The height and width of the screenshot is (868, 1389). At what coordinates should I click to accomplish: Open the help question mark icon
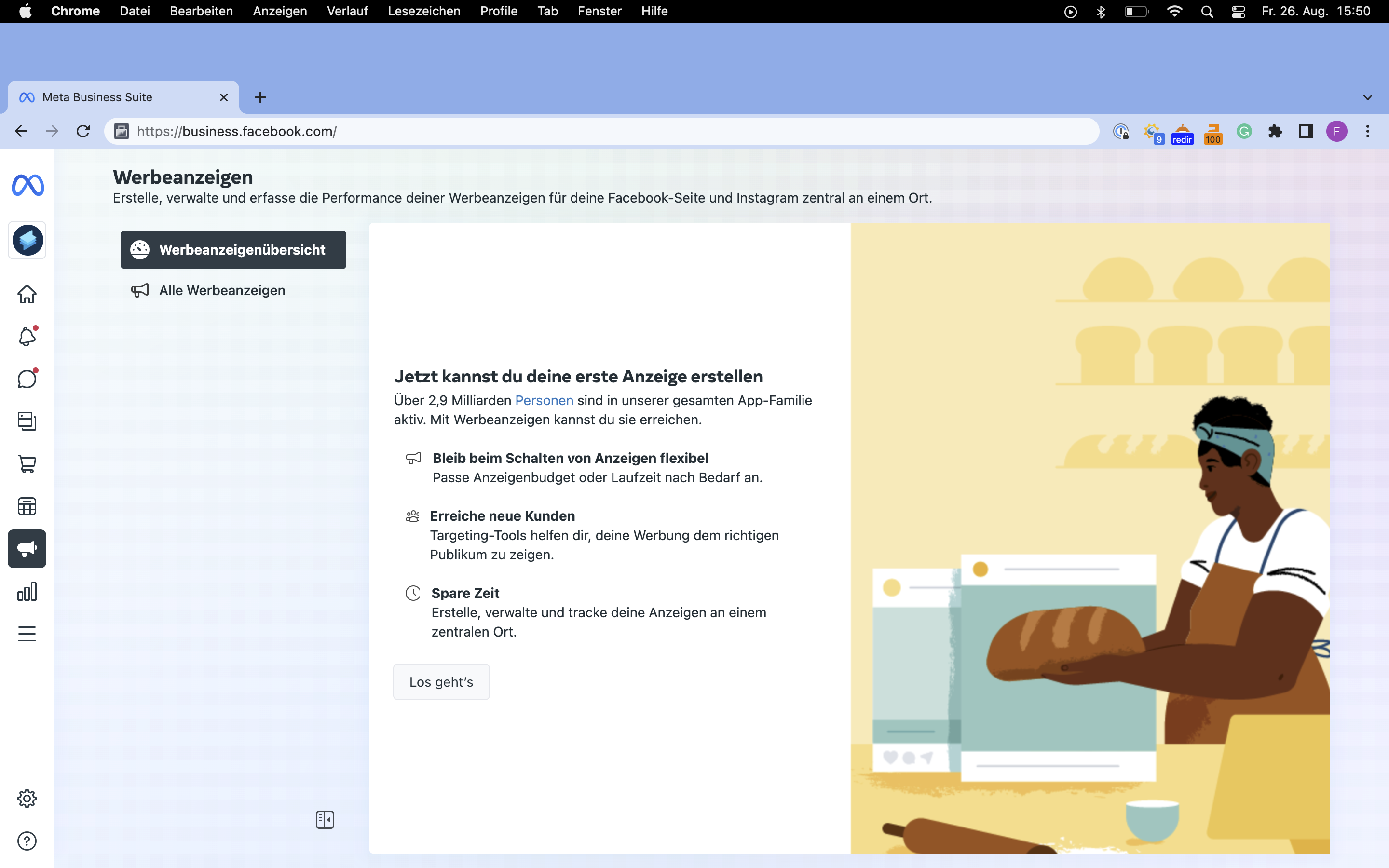tap(27, 841)
